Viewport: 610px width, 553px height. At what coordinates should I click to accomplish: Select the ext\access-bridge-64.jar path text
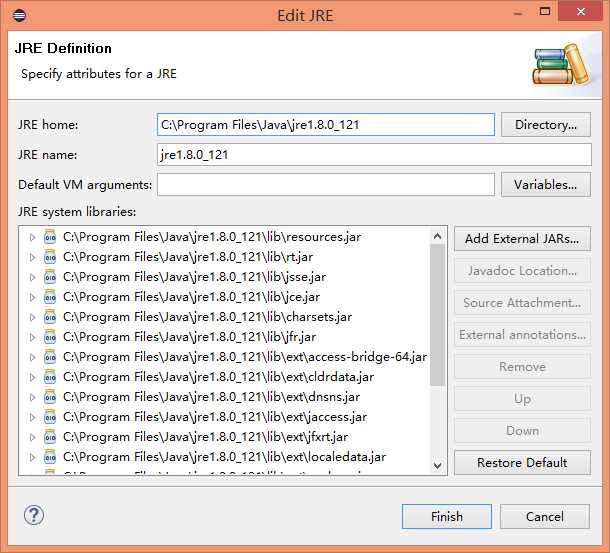(245, 357)
